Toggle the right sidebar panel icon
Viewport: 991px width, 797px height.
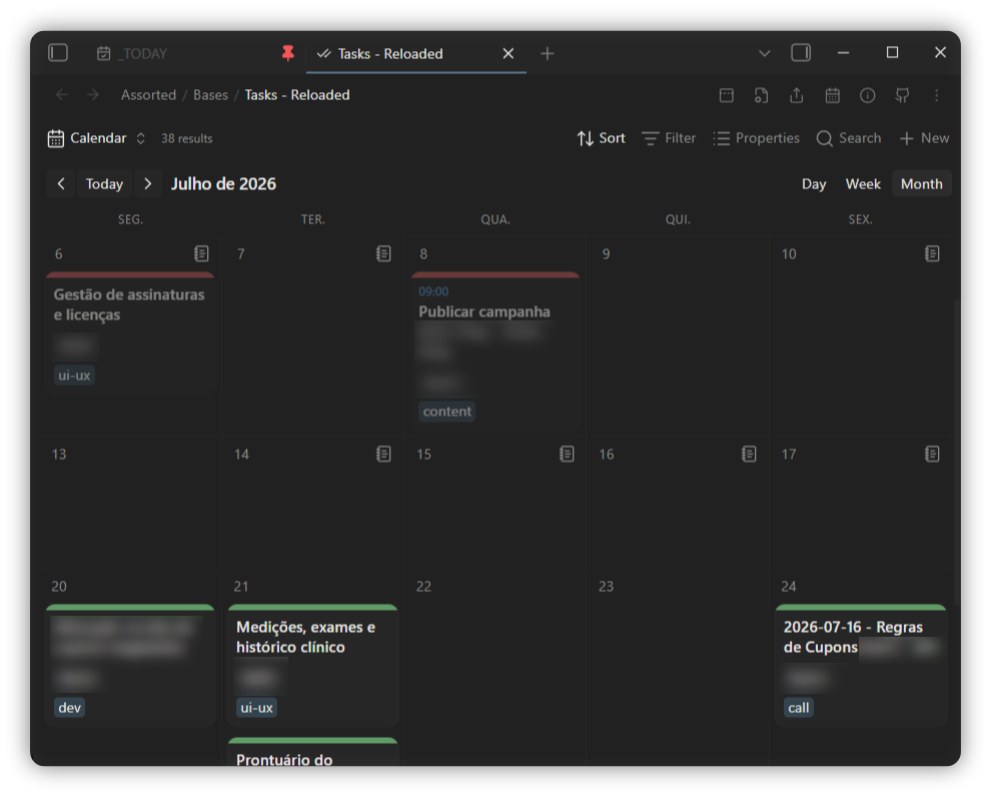pyautogui.click(x=801, y=52)
